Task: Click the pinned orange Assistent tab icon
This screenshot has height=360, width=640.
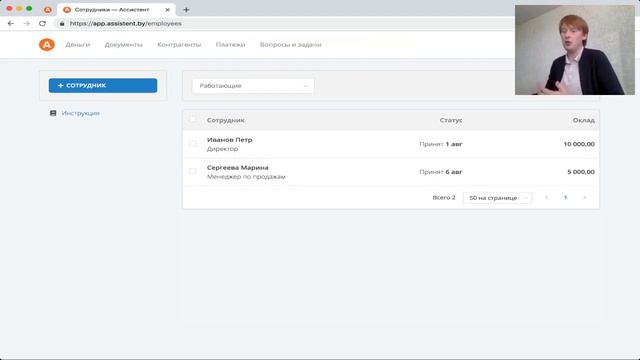Action: pyautogui.click(x=48, y=10)
